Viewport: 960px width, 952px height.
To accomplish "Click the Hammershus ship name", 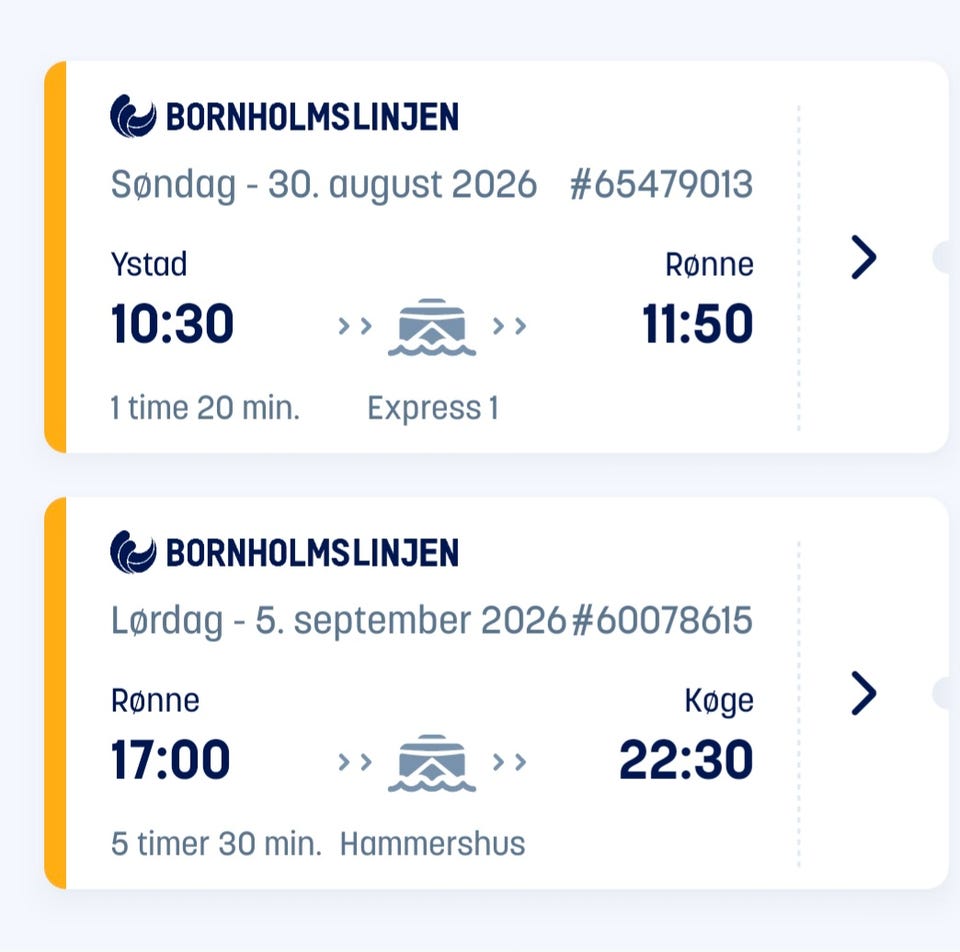I will (x=432, y=844).
